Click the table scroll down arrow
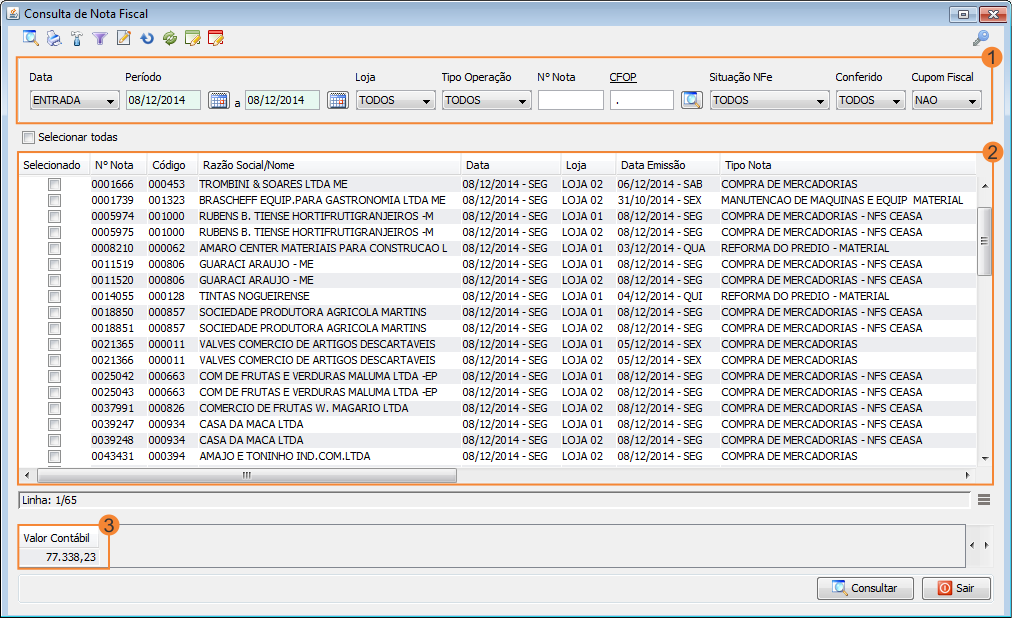The width and height of the screenshot is (1012, 618). (985, 458)
